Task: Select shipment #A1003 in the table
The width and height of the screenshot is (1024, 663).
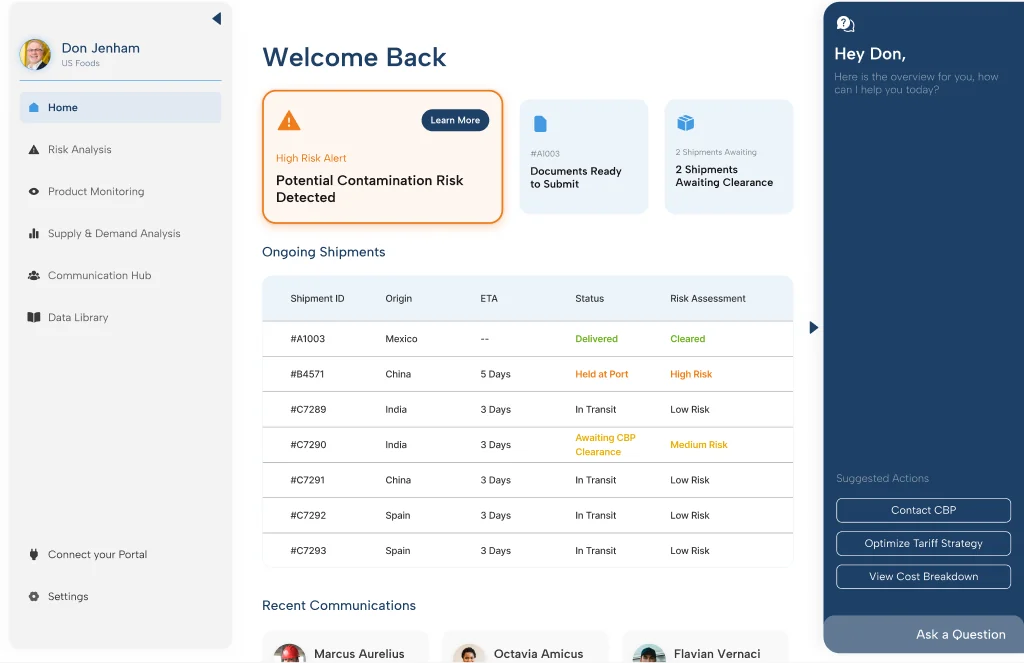Action: tap(528, 339)
